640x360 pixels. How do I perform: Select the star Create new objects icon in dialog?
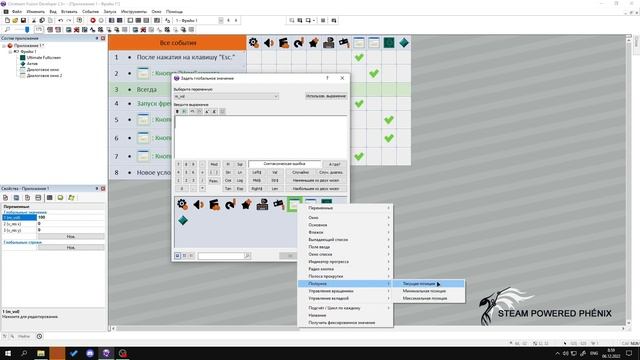[246, 204]
